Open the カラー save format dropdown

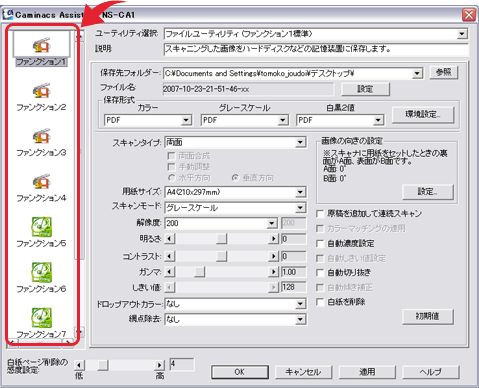[x=186, y=120]
